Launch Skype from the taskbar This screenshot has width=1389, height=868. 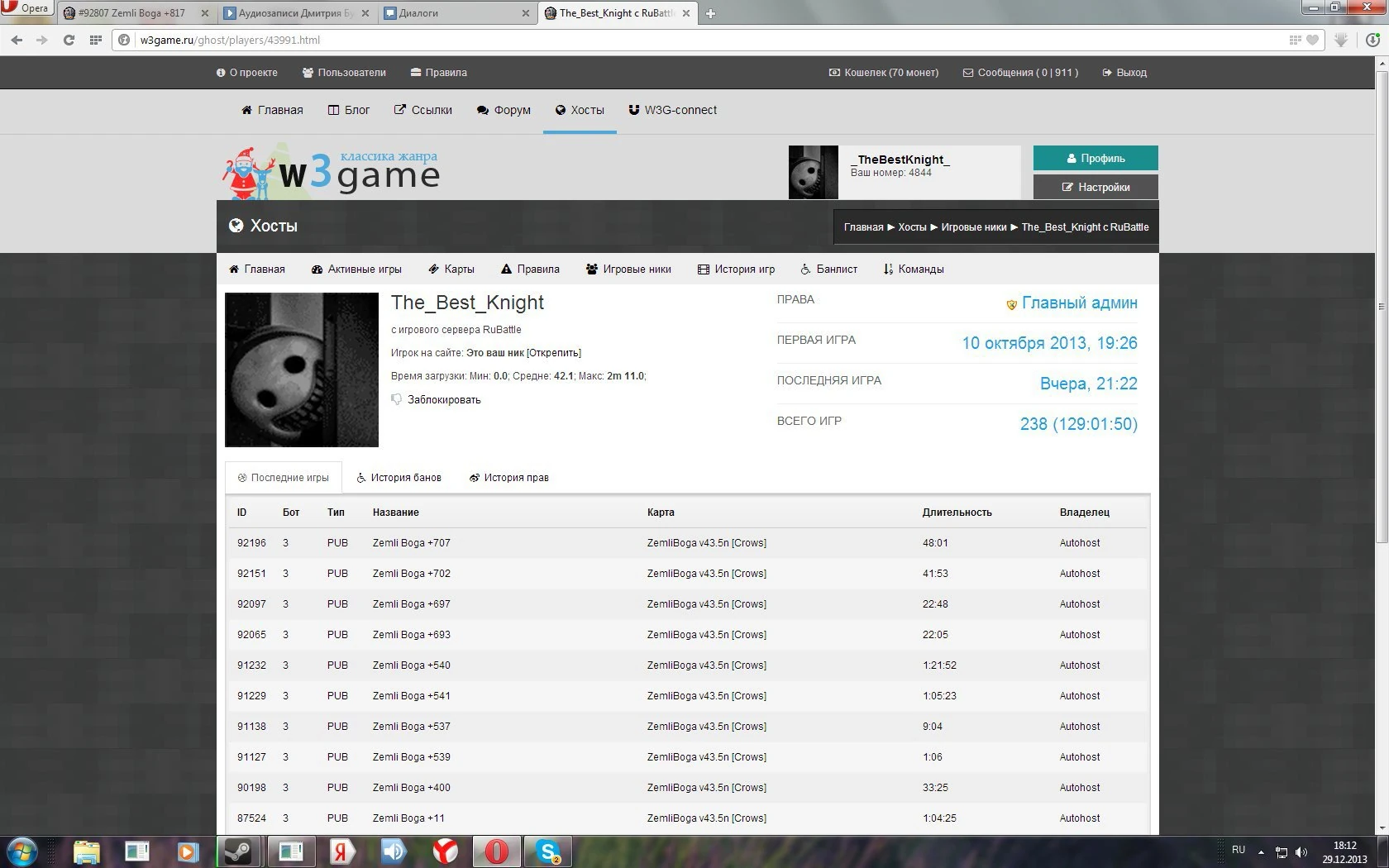(548, 851)
